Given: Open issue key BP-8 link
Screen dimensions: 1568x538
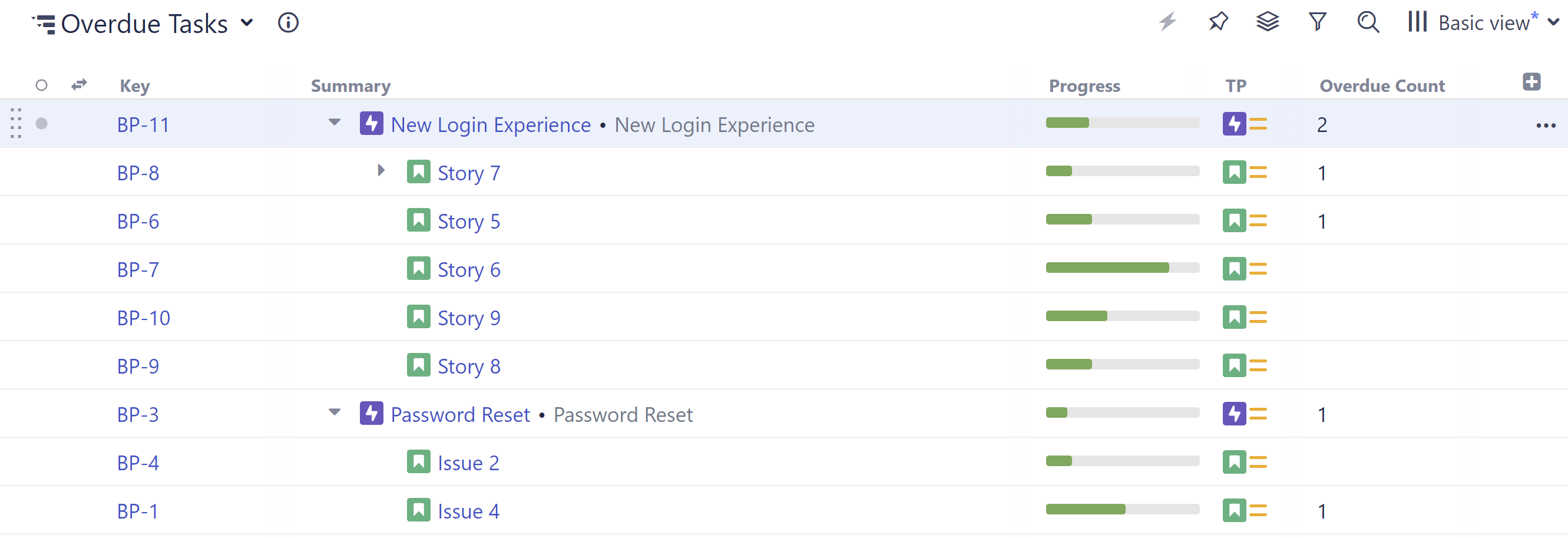Looking at the screenshot, I should coord(138,173).
